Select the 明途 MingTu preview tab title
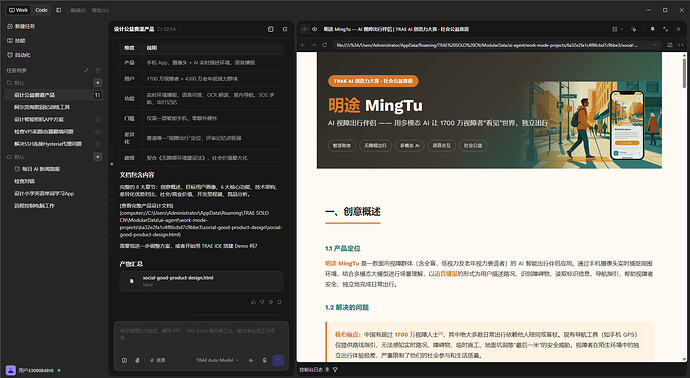 click(396, 29)
